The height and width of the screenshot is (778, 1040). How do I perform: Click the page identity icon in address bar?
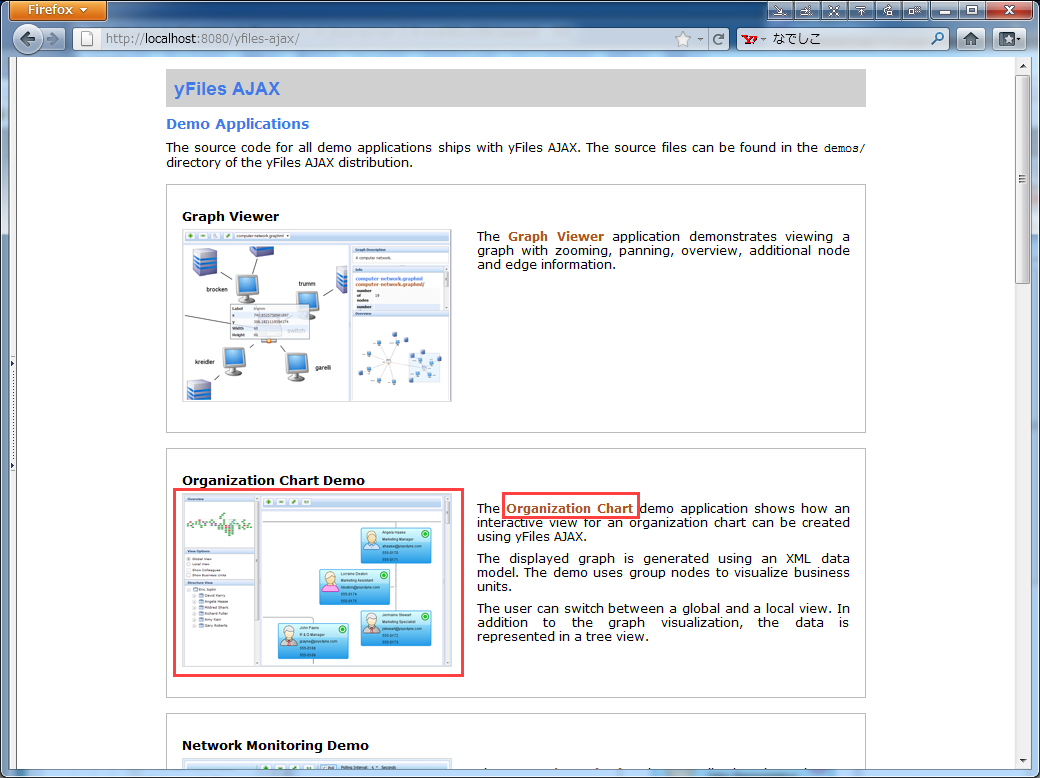[x=87, y=40]
